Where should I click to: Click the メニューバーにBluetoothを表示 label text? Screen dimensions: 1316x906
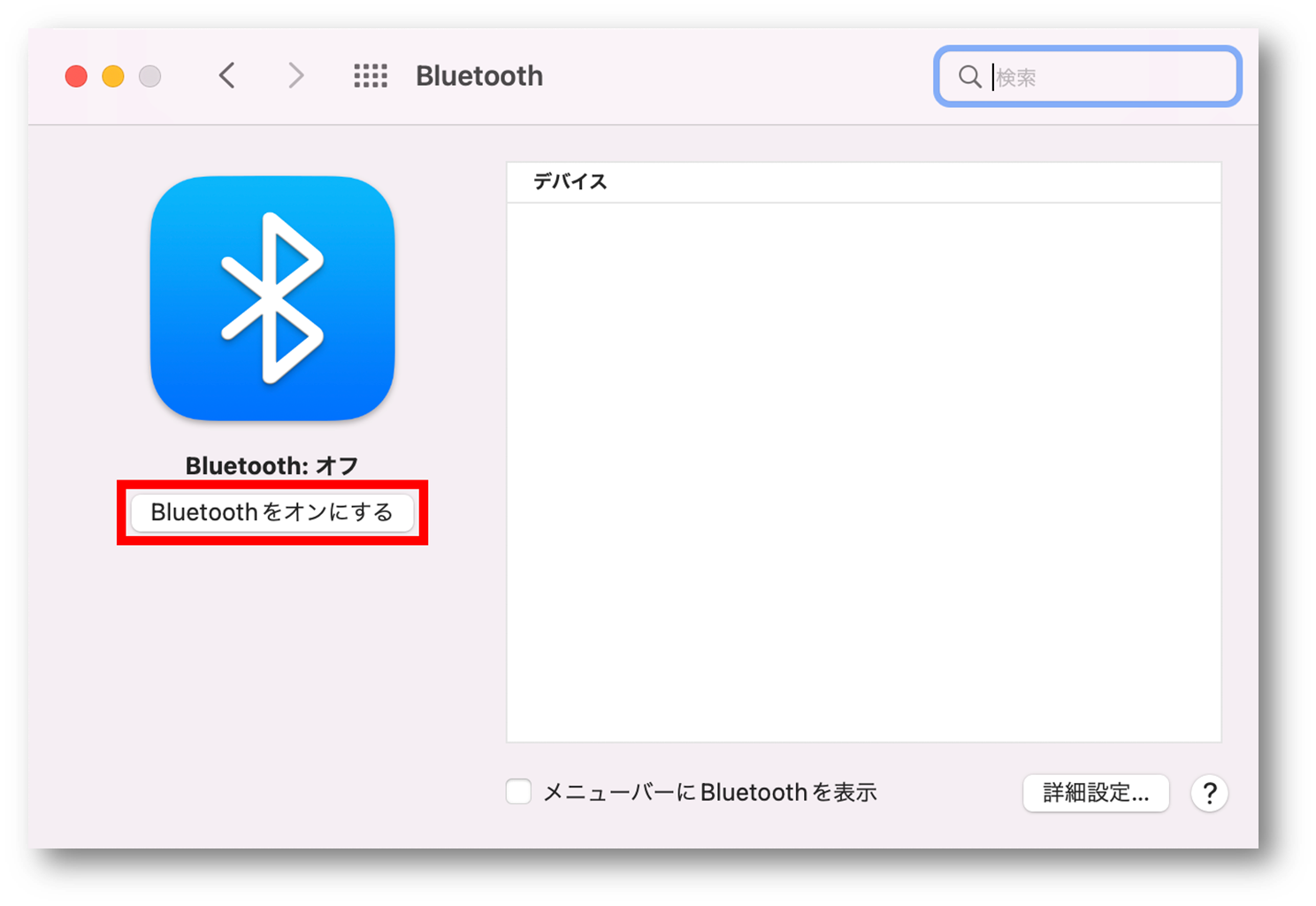click(x=709, y=792)
